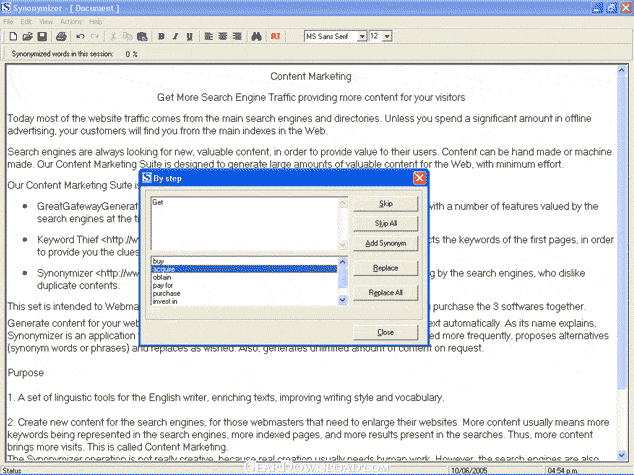Open the Help menu

pyautogui.click(x=95, y=21)
